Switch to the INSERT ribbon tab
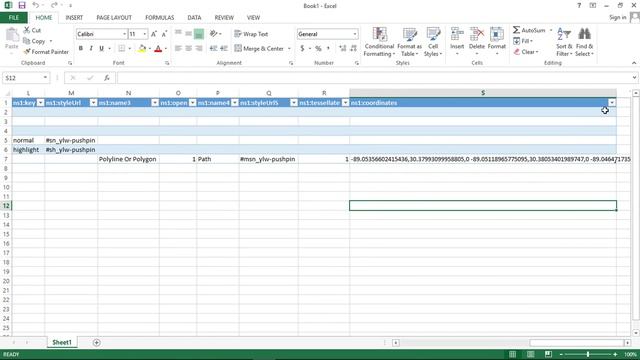 74,18
